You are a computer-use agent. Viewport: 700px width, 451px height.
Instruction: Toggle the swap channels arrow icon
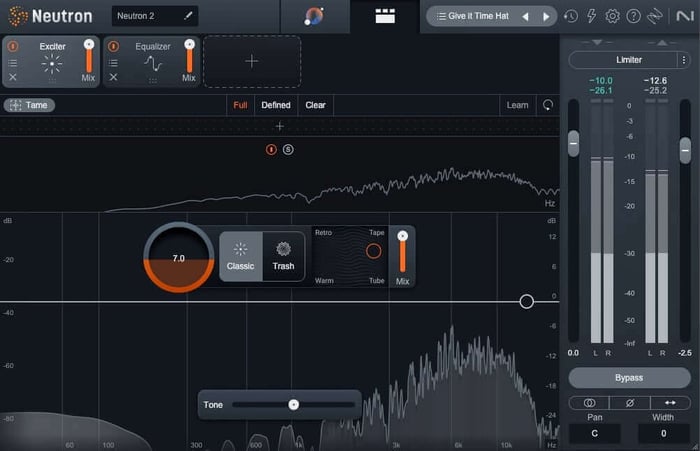tap(670, 403)
